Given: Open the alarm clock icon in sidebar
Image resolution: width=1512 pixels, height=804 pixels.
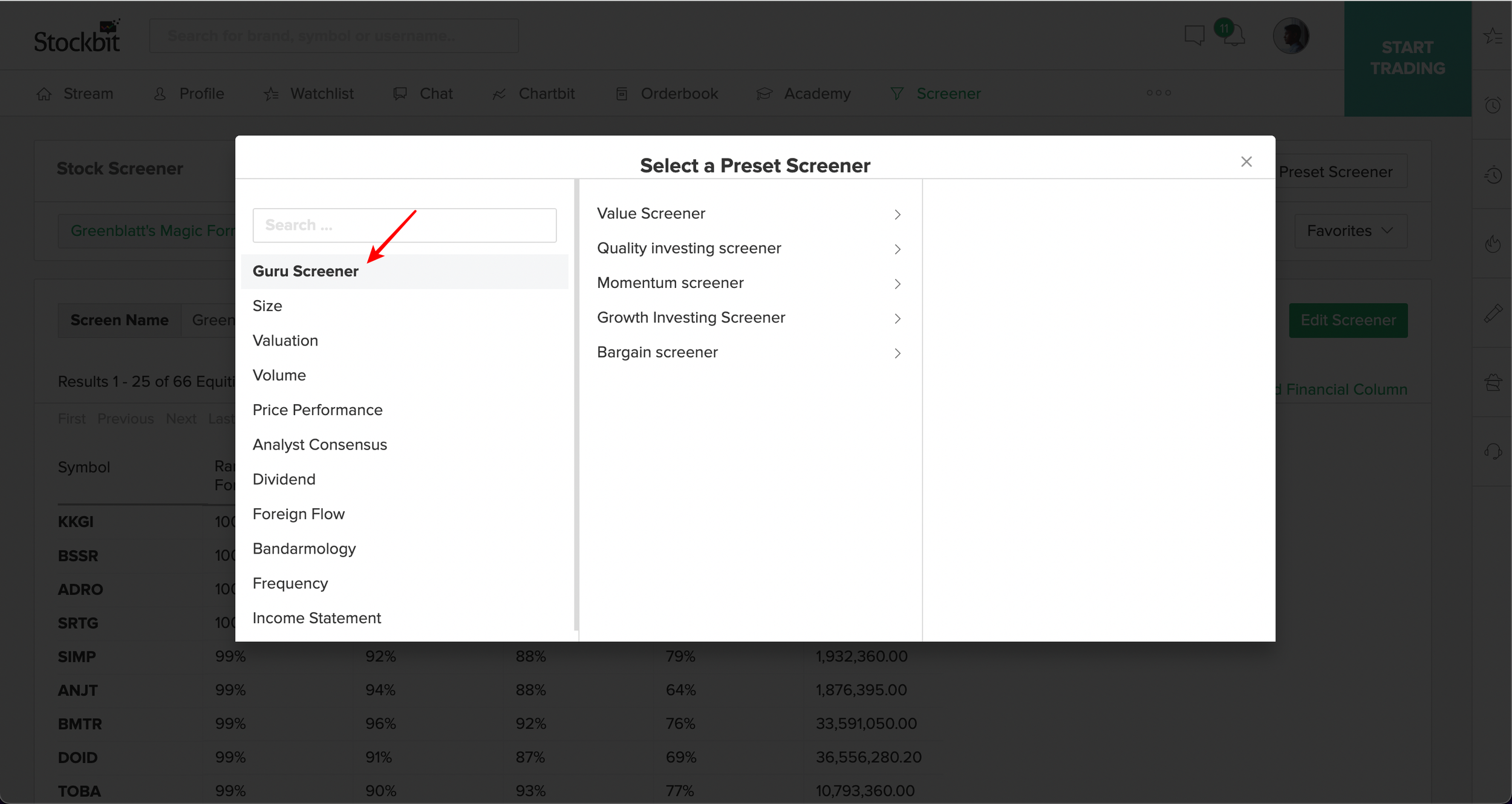Looking at the screenshot, I should [x=1493, y=105].
